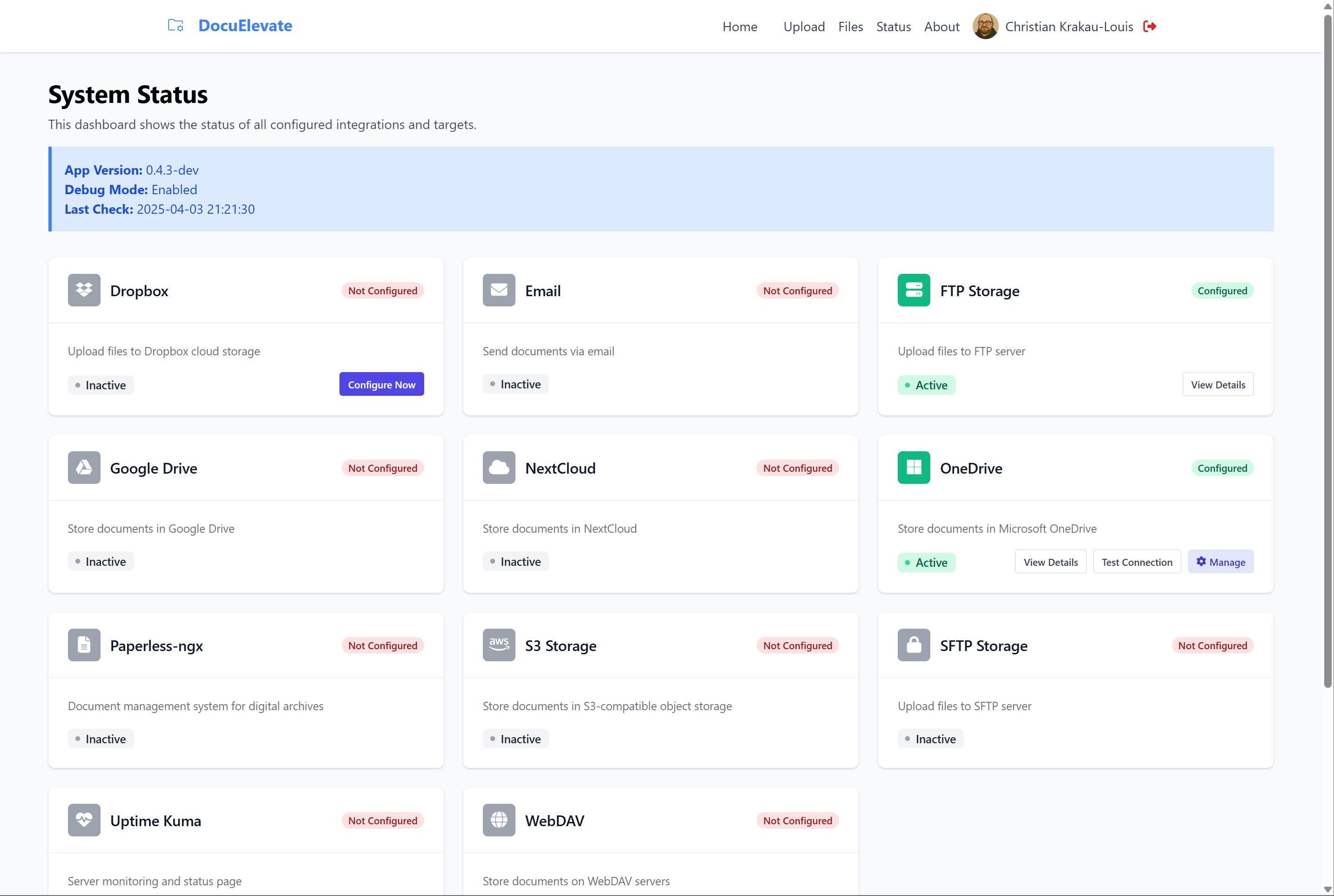Click the S3 Storage Not Configured badge

pyautogui.click(x=798, y=645)
